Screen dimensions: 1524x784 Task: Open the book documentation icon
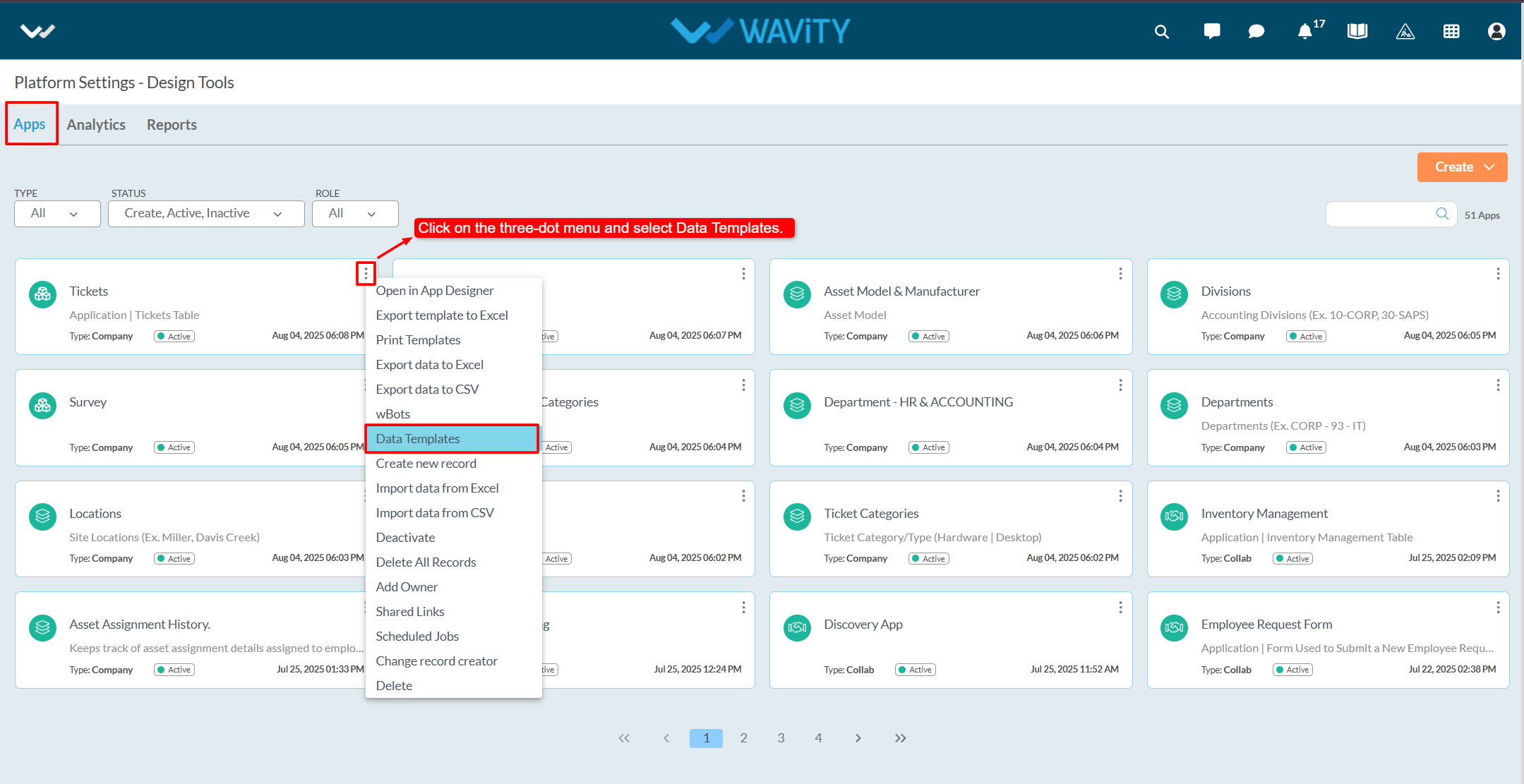(1357, 31)
